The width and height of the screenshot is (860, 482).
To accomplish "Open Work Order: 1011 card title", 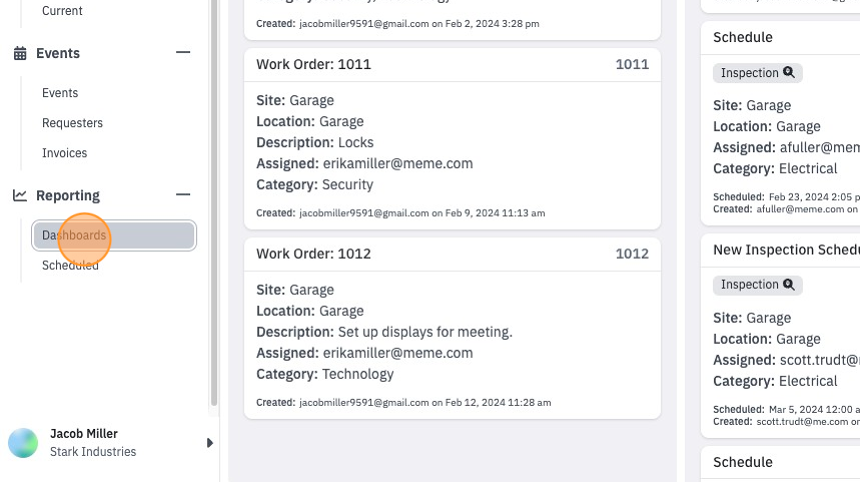I will point(314,64).
